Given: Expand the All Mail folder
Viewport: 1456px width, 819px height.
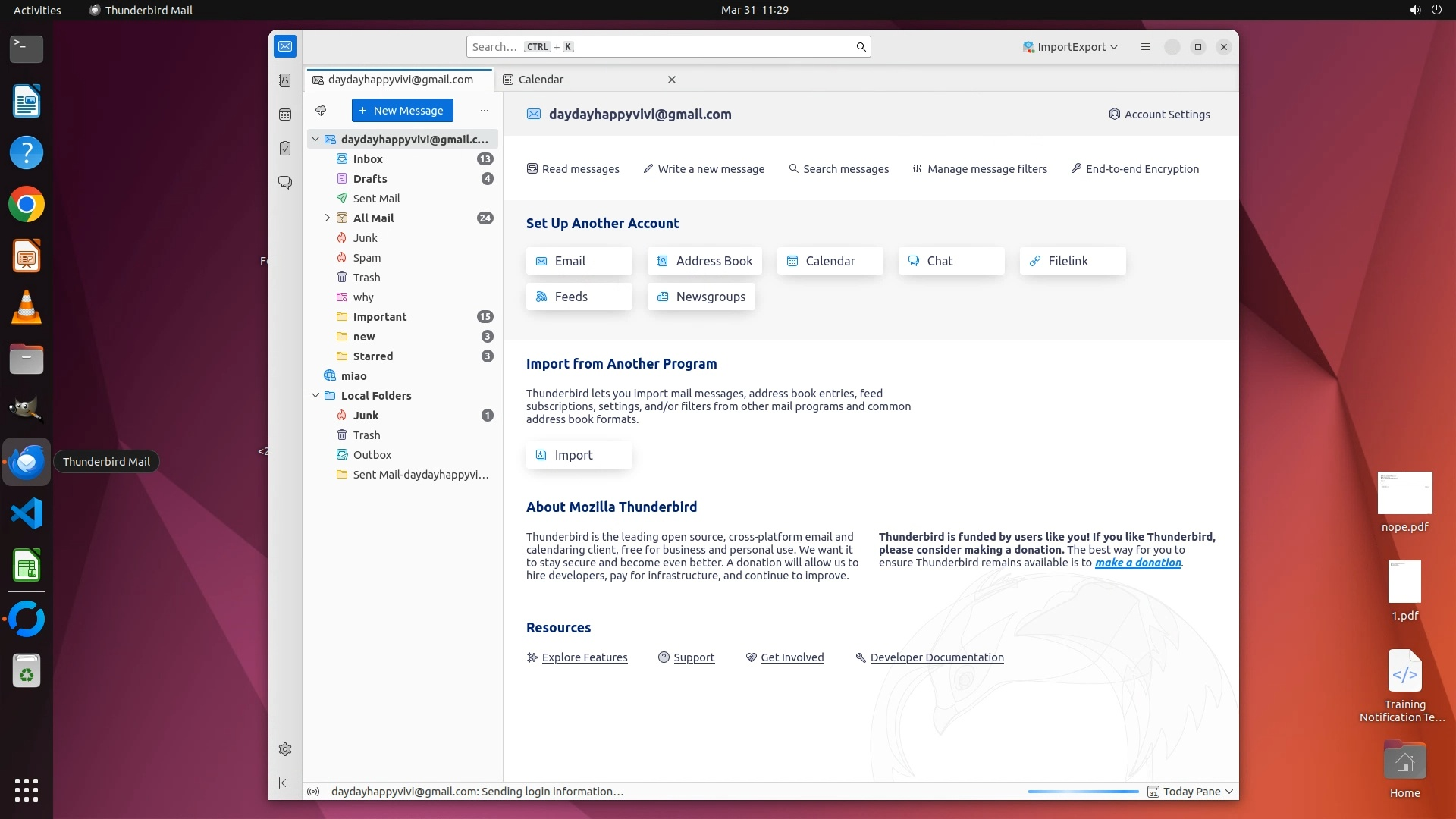Looking at the screenshot, I should pyautogui.click(x=328, y=218).
